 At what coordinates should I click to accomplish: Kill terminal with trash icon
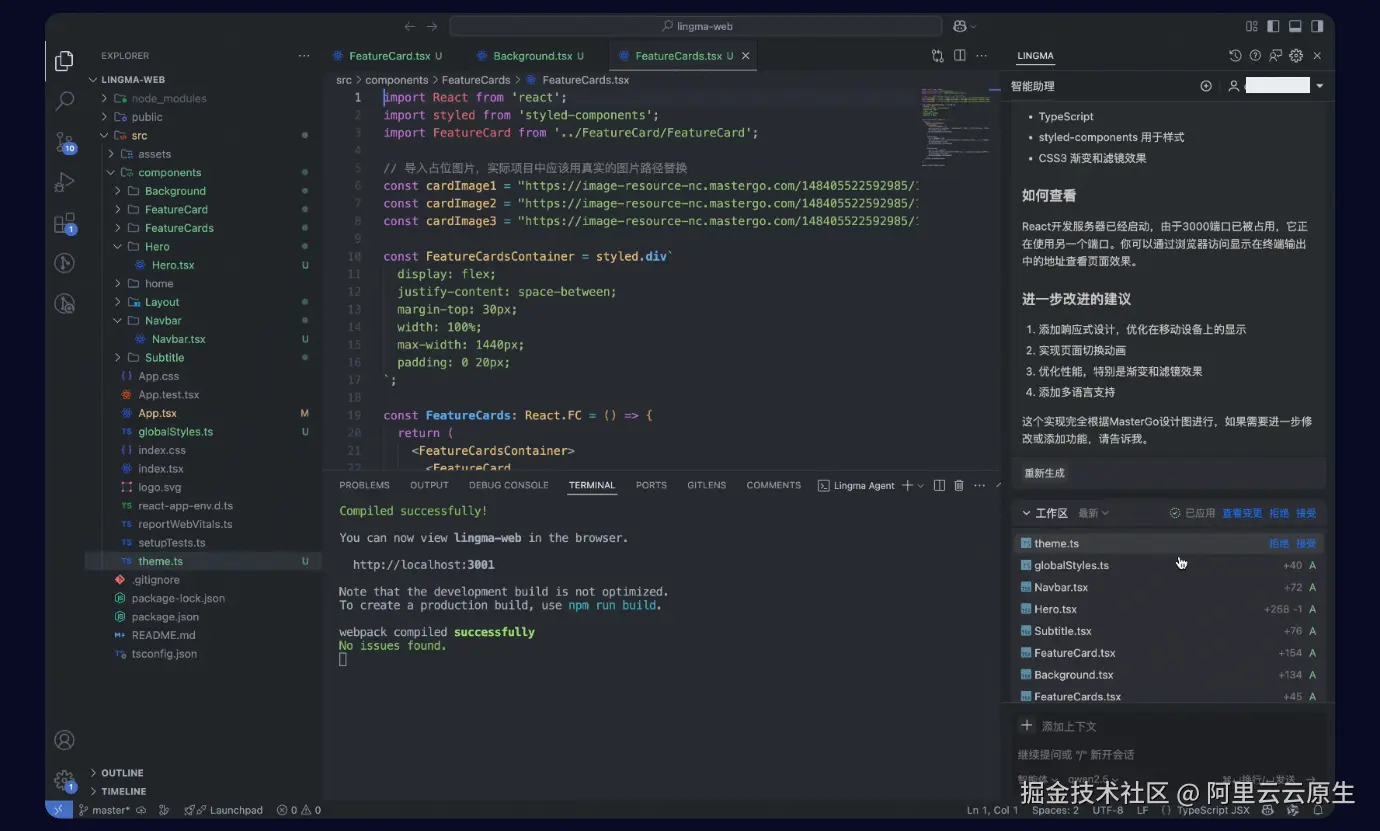pyautogui.click(x=959, y=485)
